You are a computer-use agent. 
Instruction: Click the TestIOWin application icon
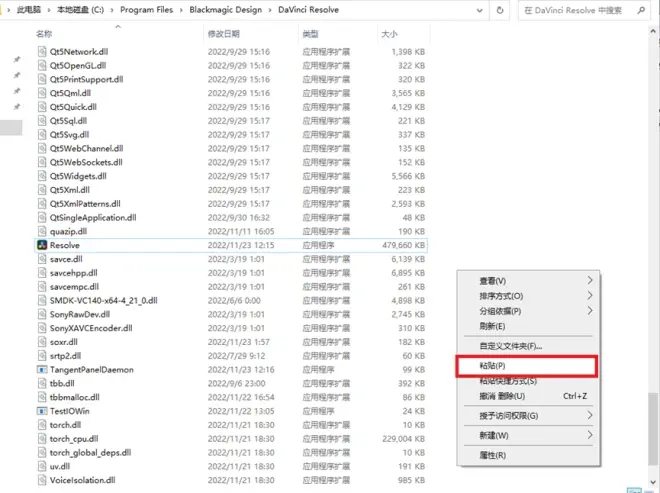pos(42,411)
